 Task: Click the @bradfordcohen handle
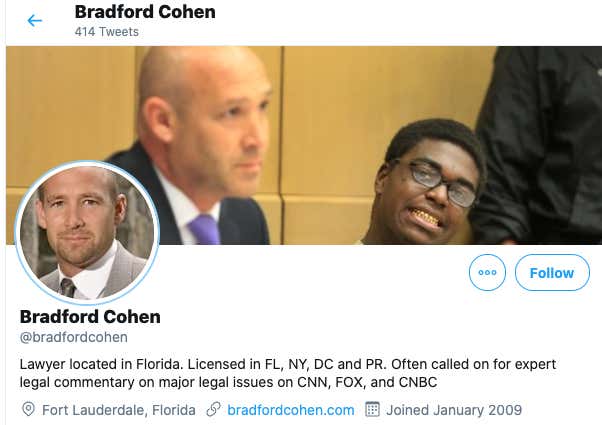[x=74, y=337]
